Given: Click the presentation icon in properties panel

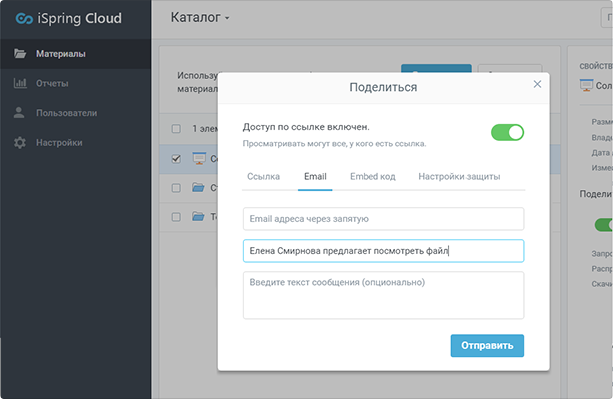Looking at the screenshot, I should click(x=586, y=85).
